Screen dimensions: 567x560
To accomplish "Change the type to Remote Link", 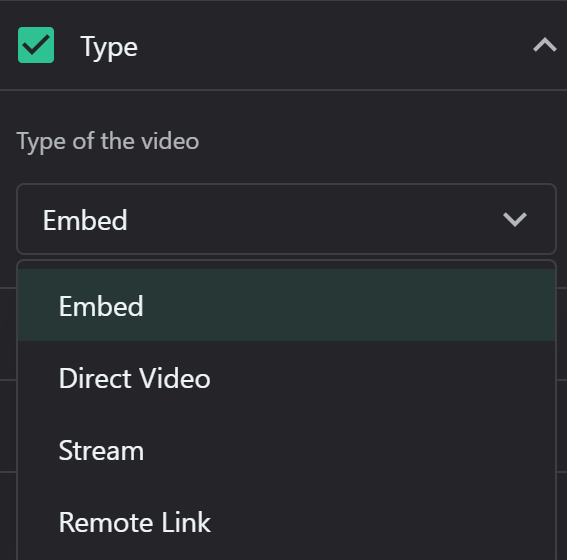I will (286, 522).
